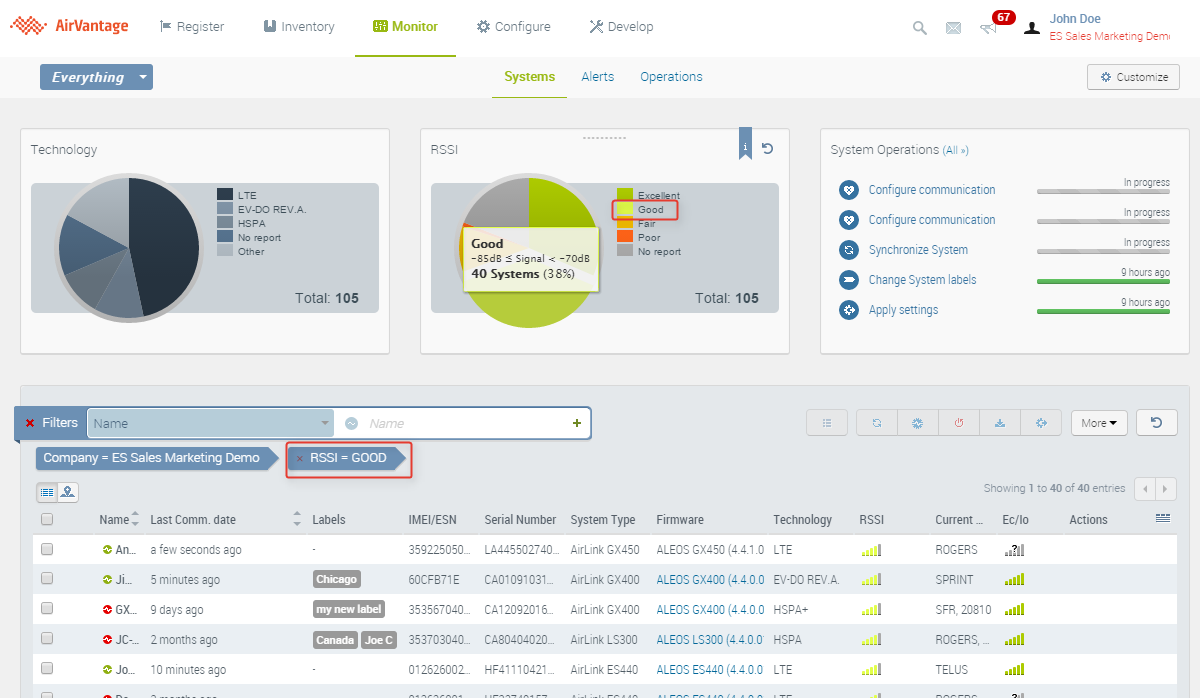The width and height of the screenshot is (1200, 698).
Task: Open the messages envelope icon
Action: [x=953, y=28]
